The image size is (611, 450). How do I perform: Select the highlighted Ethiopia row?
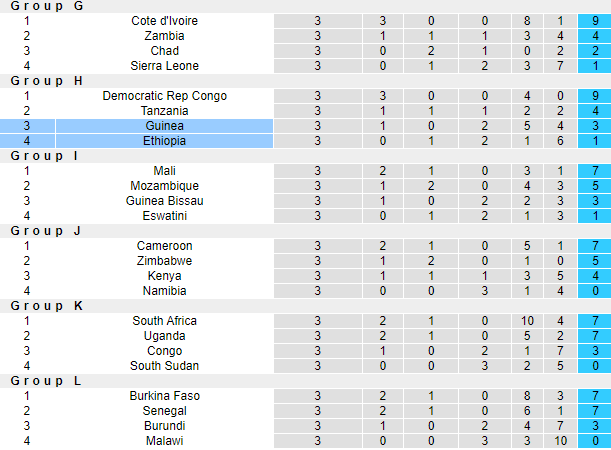pyautogui.click(x=164, y=141)
